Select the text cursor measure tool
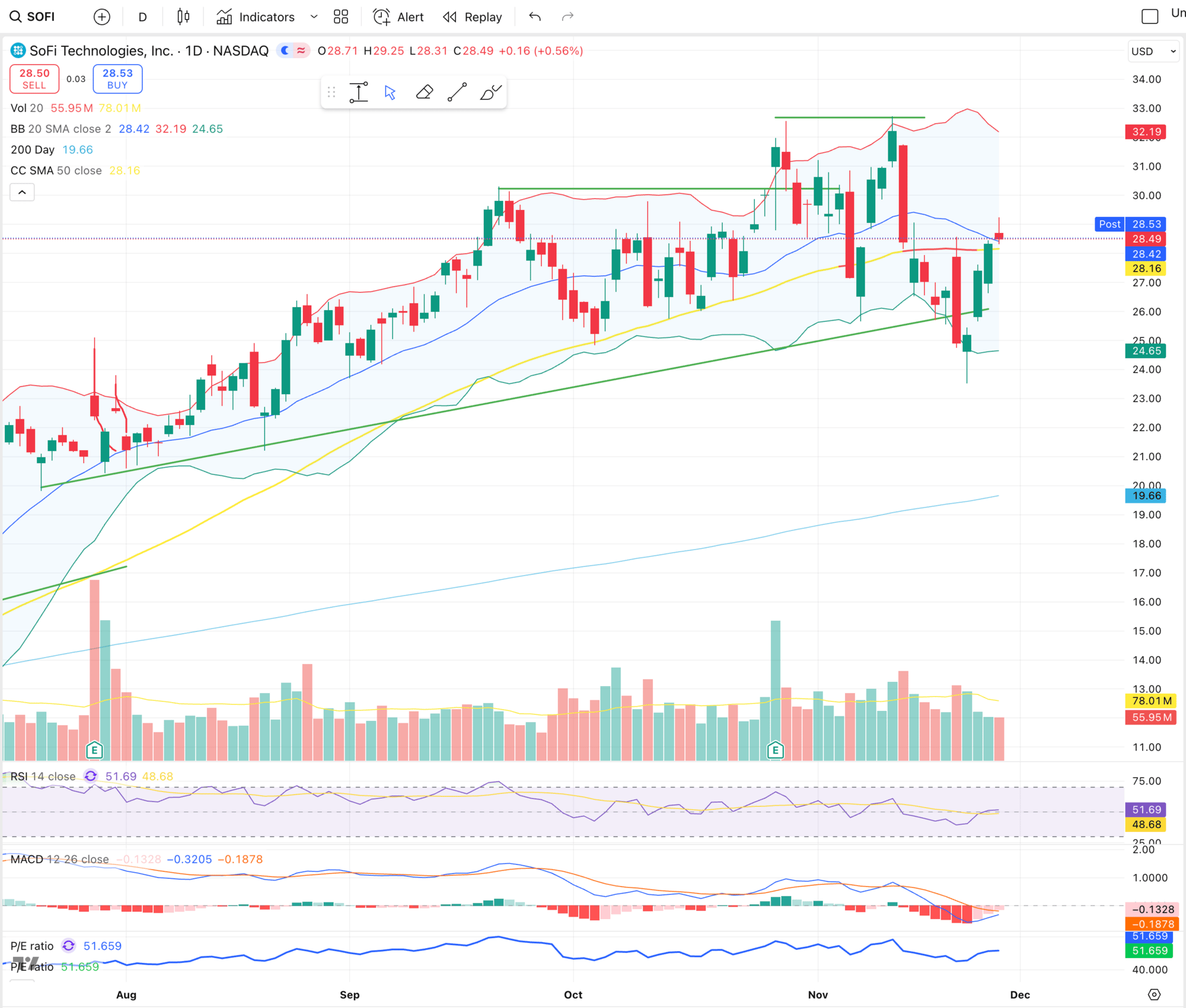 tap(358, 93)
